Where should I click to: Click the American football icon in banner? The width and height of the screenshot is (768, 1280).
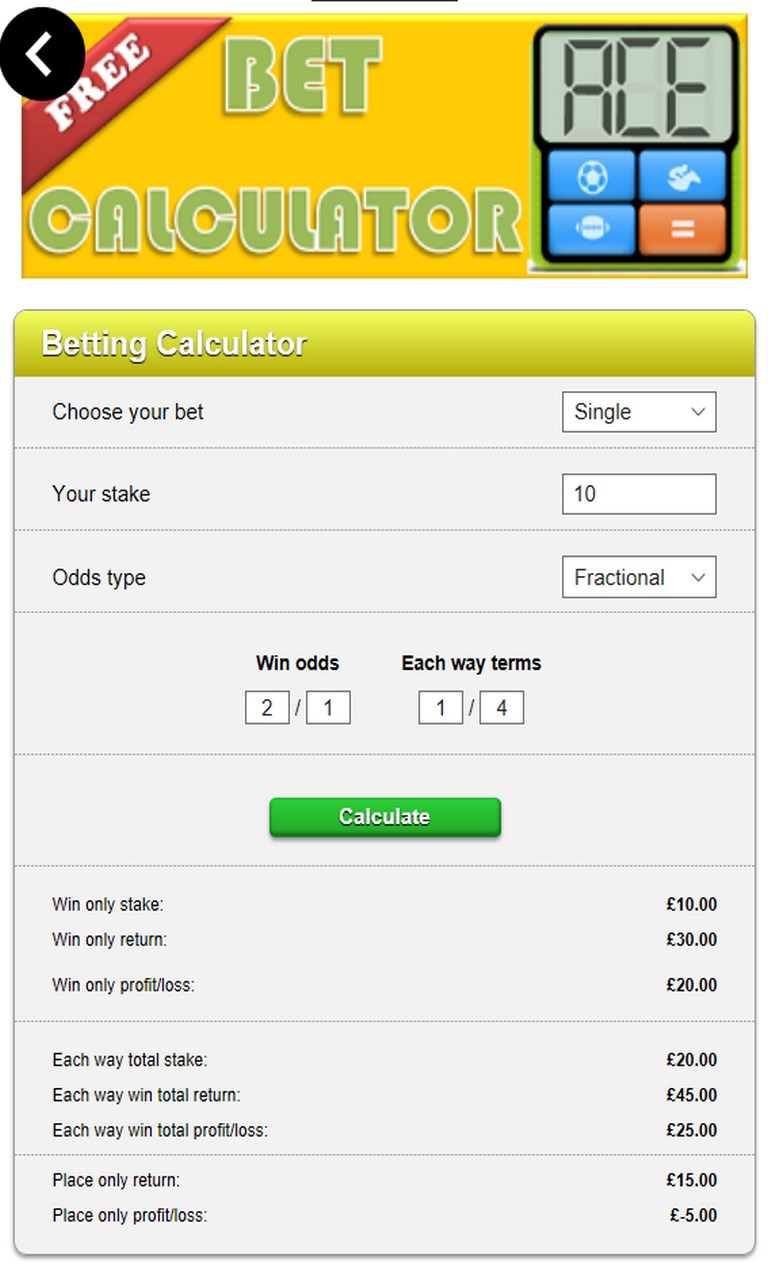[592, 229]
